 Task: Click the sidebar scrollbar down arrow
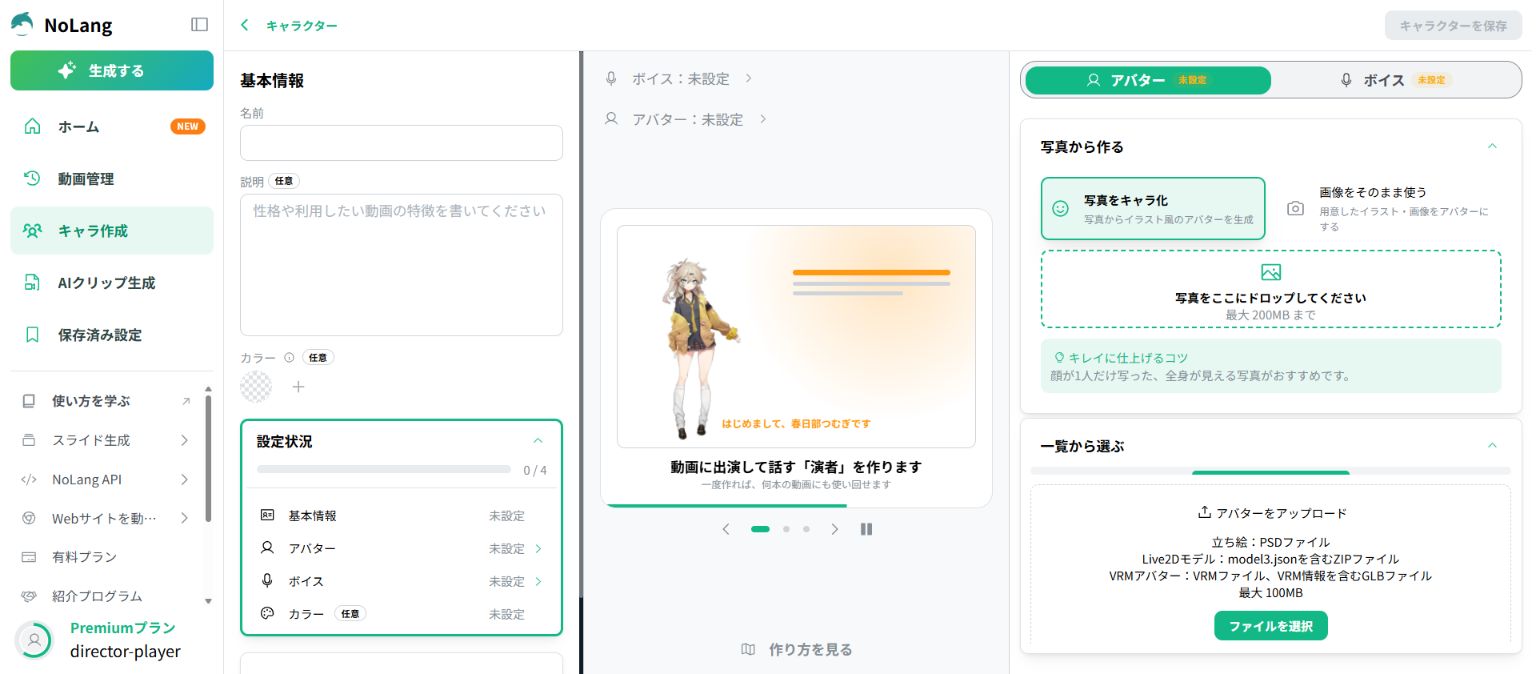(x=208, y=601)
